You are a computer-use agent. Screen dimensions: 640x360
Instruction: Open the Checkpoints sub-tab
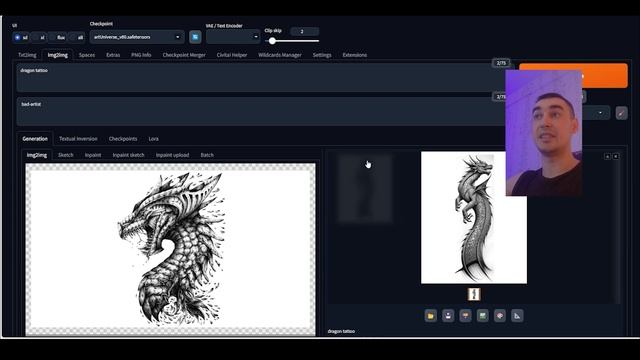point(123,139)
